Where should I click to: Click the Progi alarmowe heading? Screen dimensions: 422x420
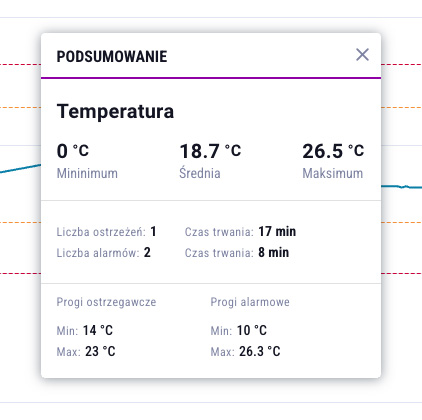pyautogui.click(x=250, y=302)
